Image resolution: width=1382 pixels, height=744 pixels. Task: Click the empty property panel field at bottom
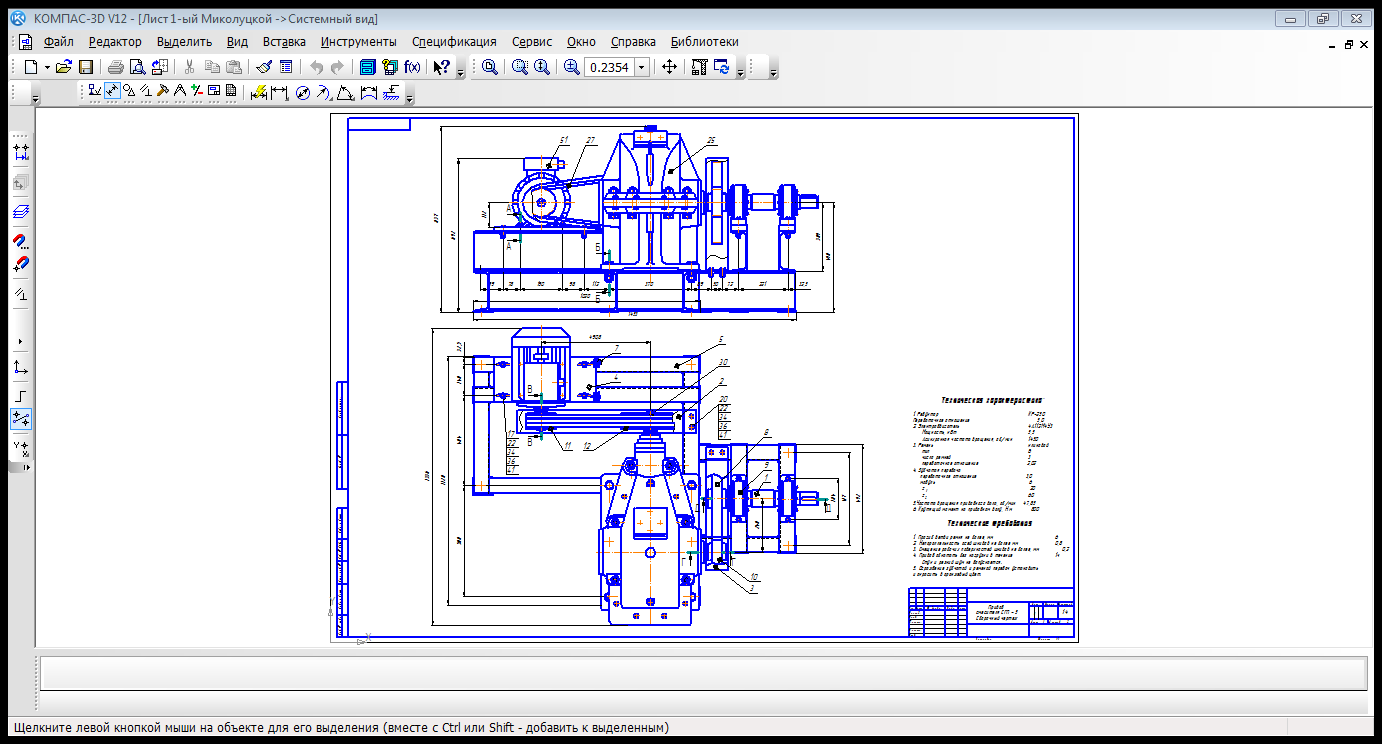702,673
